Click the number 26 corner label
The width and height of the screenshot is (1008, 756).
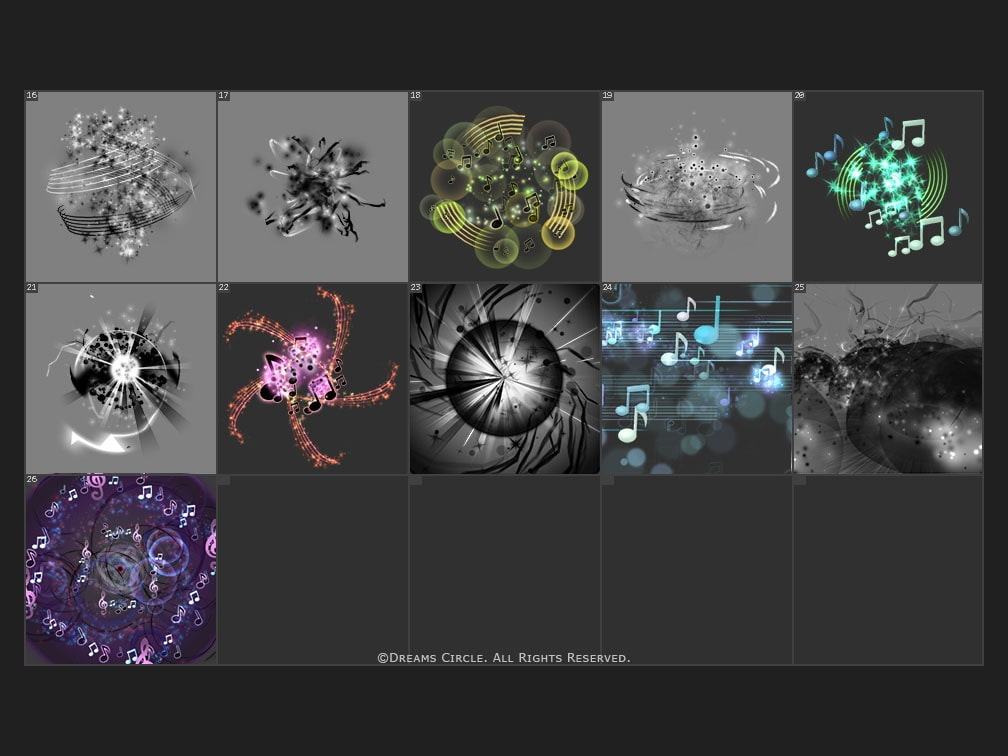32,480
